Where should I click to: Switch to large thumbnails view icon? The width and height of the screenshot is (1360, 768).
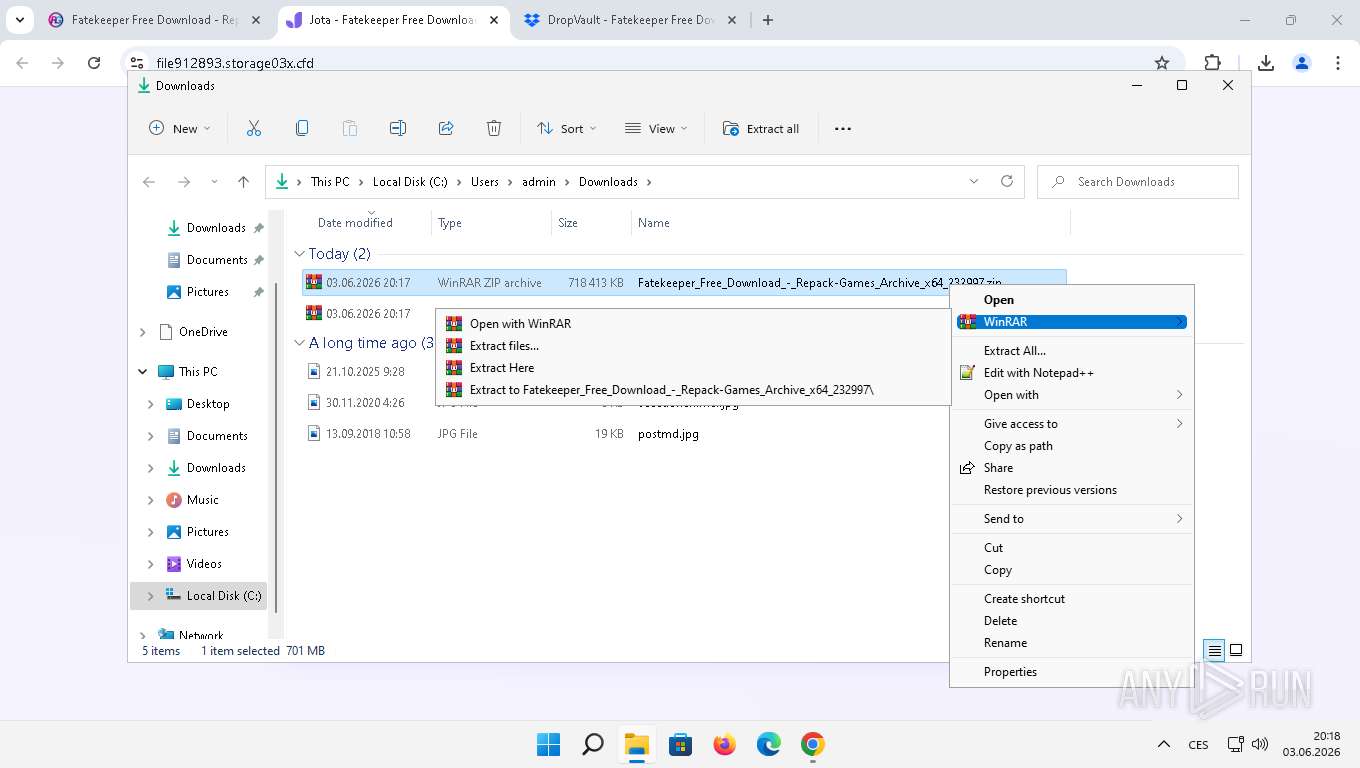(1236, 651)
